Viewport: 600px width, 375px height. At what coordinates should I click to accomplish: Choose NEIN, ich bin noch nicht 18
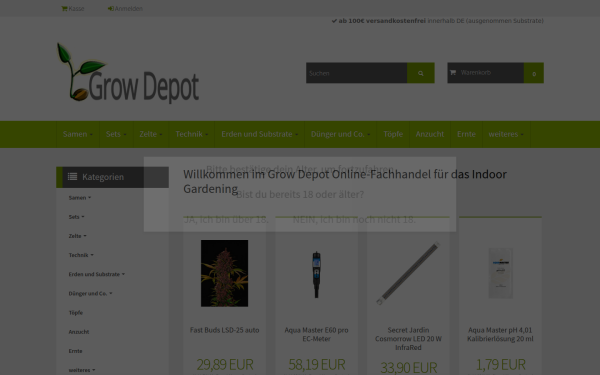coord(354,219)
